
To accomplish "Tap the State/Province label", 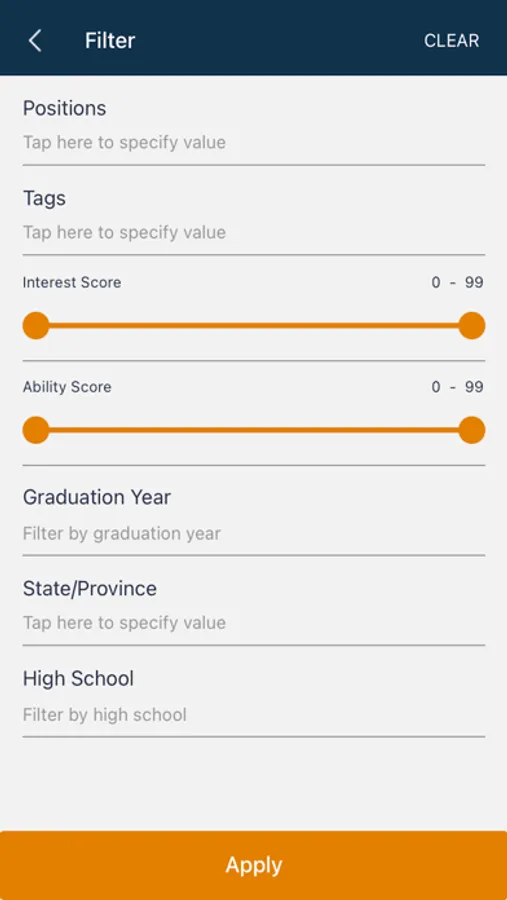I will tap(90, 589).
